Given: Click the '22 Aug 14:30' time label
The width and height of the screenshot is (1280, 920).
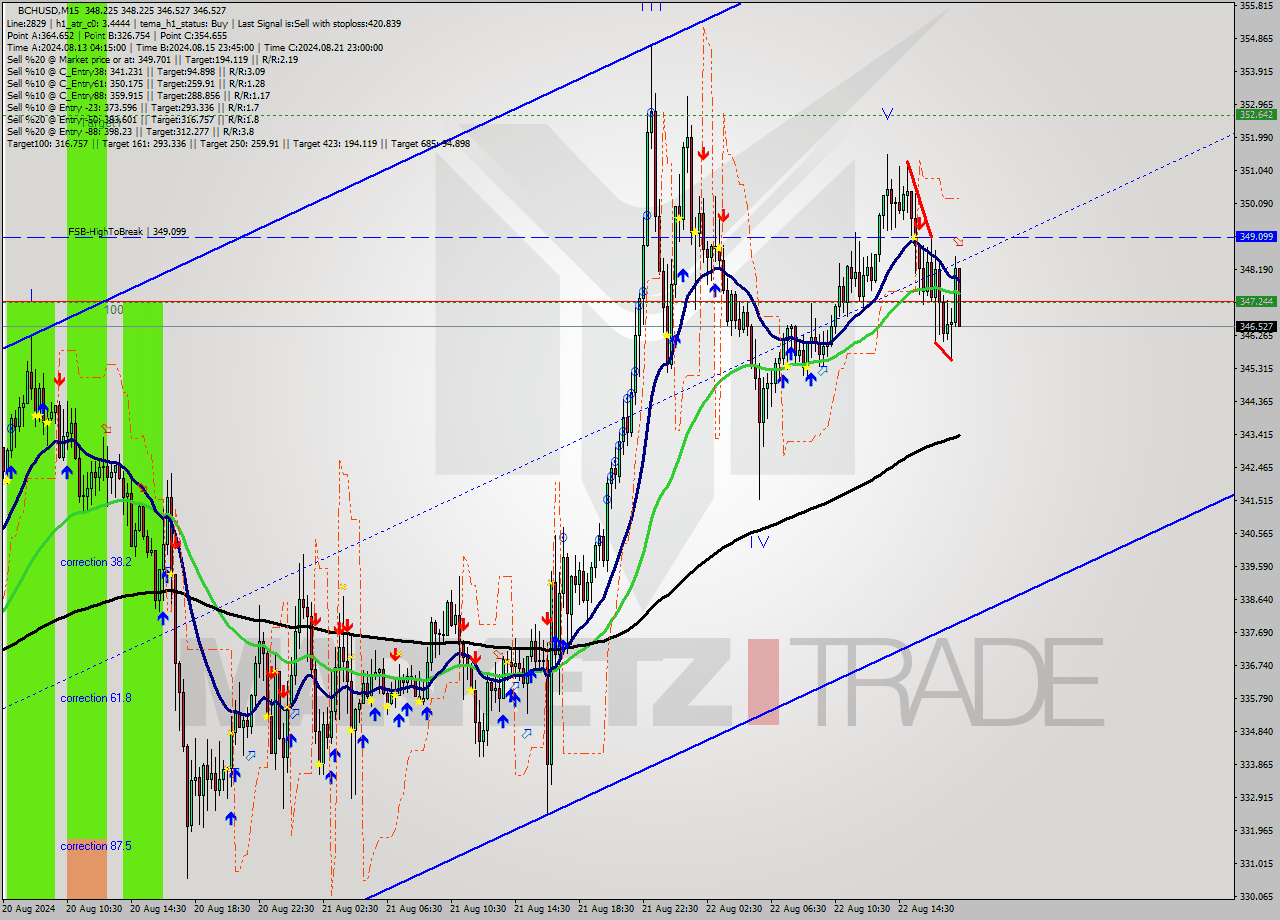Looking at the screenshot, I should click(926, 909).
